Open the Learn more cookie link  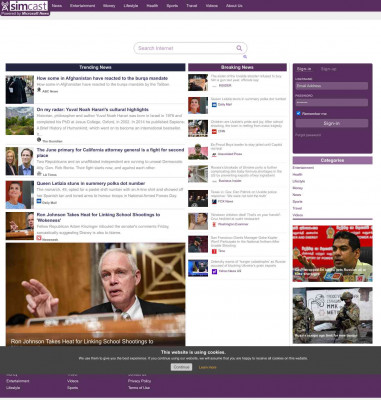click(x=207, y=367)
